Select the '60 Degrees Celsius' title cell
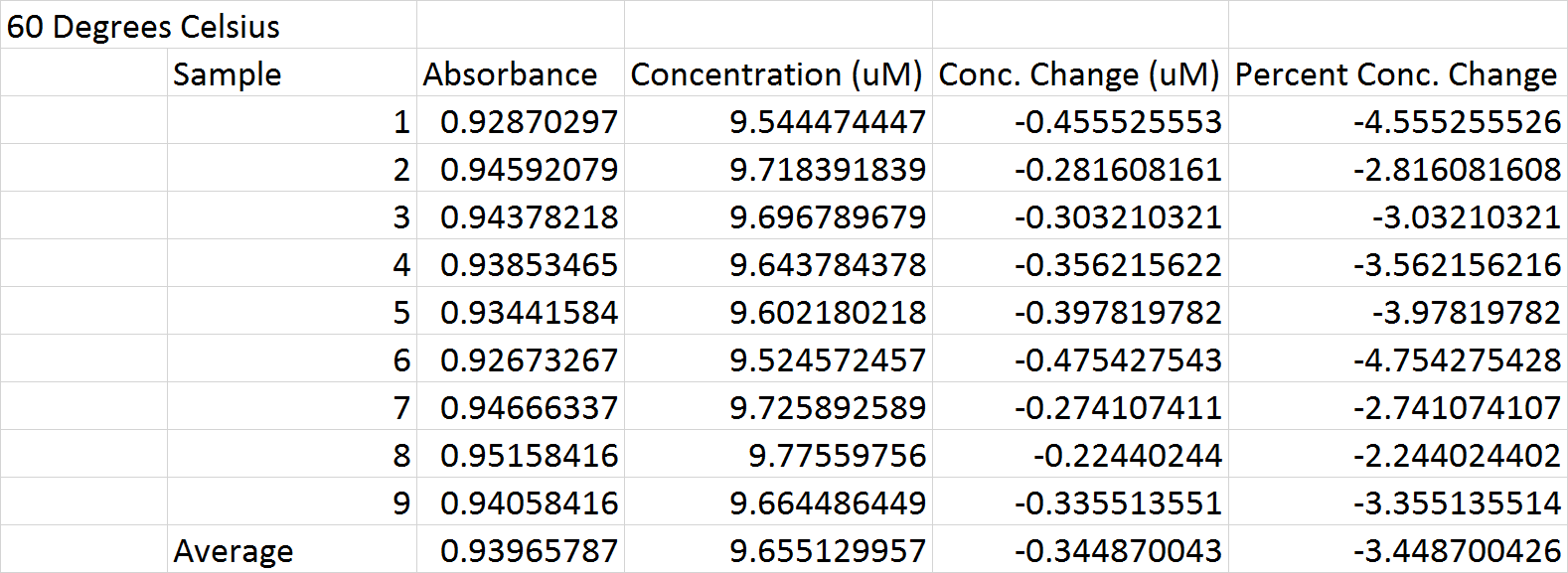This screenshot has width=1568, height=573. click(x=143, y=26)
